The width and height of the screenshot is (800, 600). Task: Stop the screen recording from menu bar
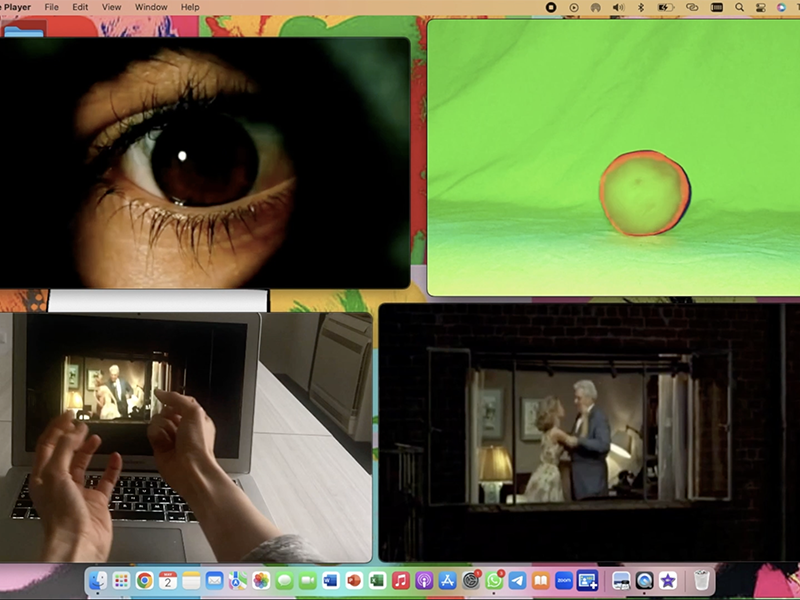click(551, 7)
